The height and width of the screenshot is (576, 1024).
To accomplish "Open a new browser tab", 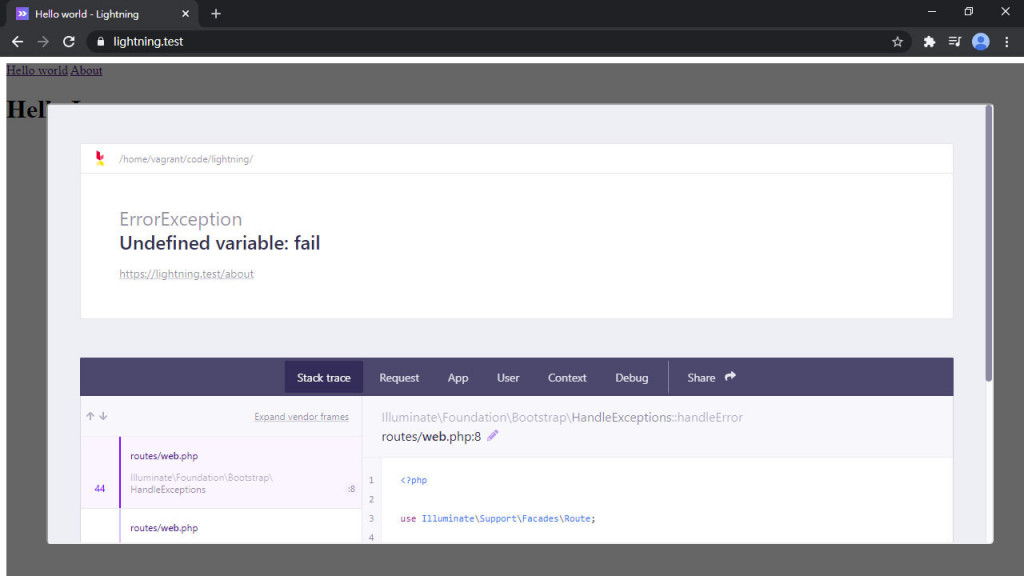I will 216,14.
